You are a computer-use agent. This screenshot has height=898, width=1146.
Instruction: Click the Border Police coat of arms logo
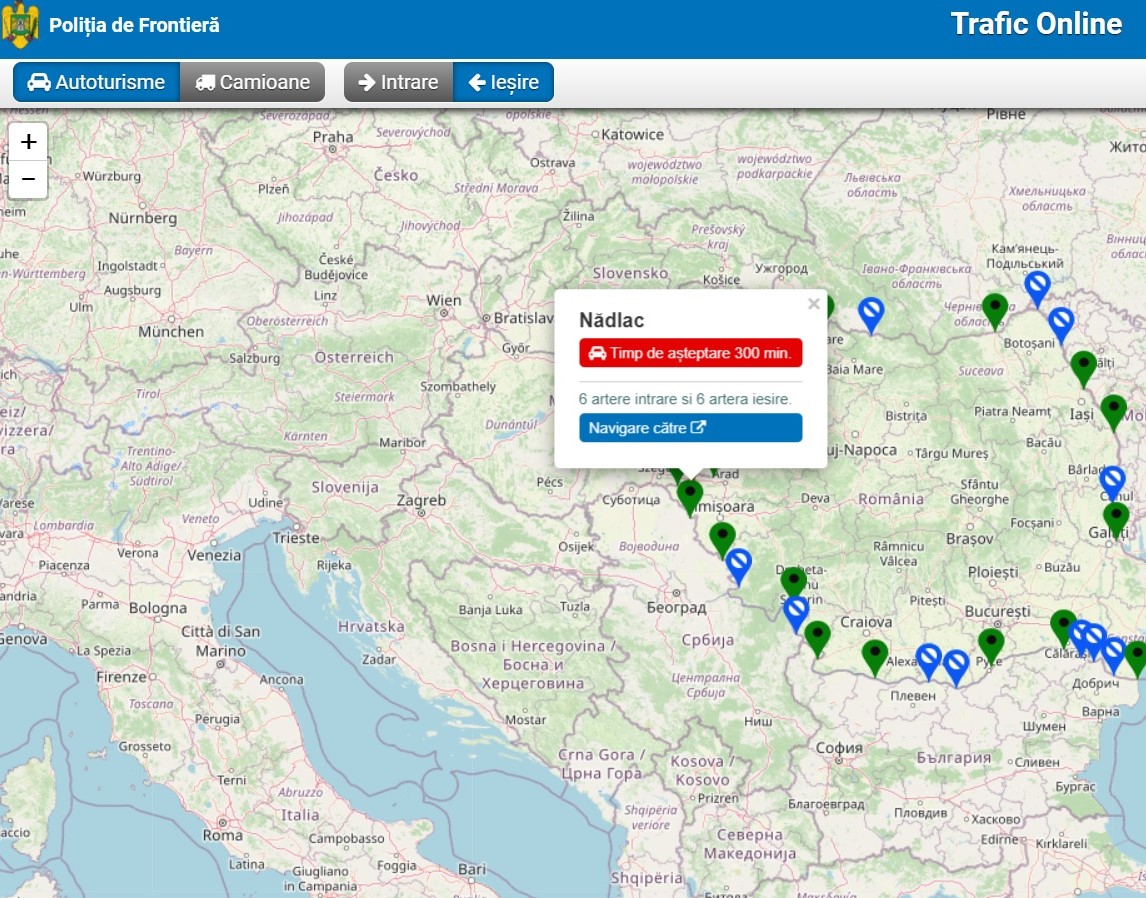21,25
